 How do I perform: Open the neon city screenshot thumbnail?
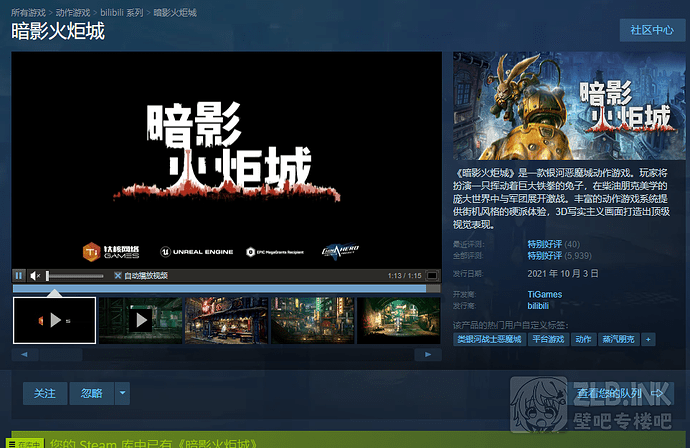[312, 320]
